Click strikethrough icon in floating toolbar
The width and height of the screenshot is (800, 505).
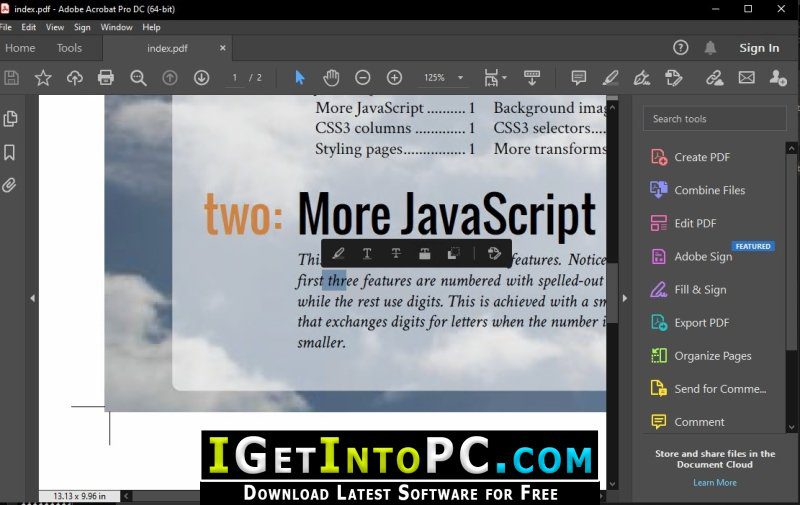click(396, 254)
